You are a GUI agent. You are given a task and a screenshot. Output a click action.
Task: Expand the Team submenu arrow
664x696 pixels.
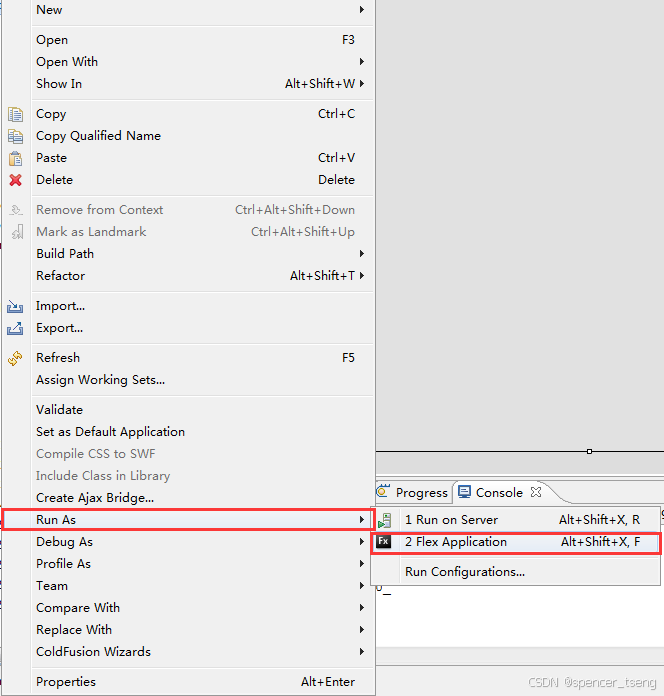pos(362,585)
